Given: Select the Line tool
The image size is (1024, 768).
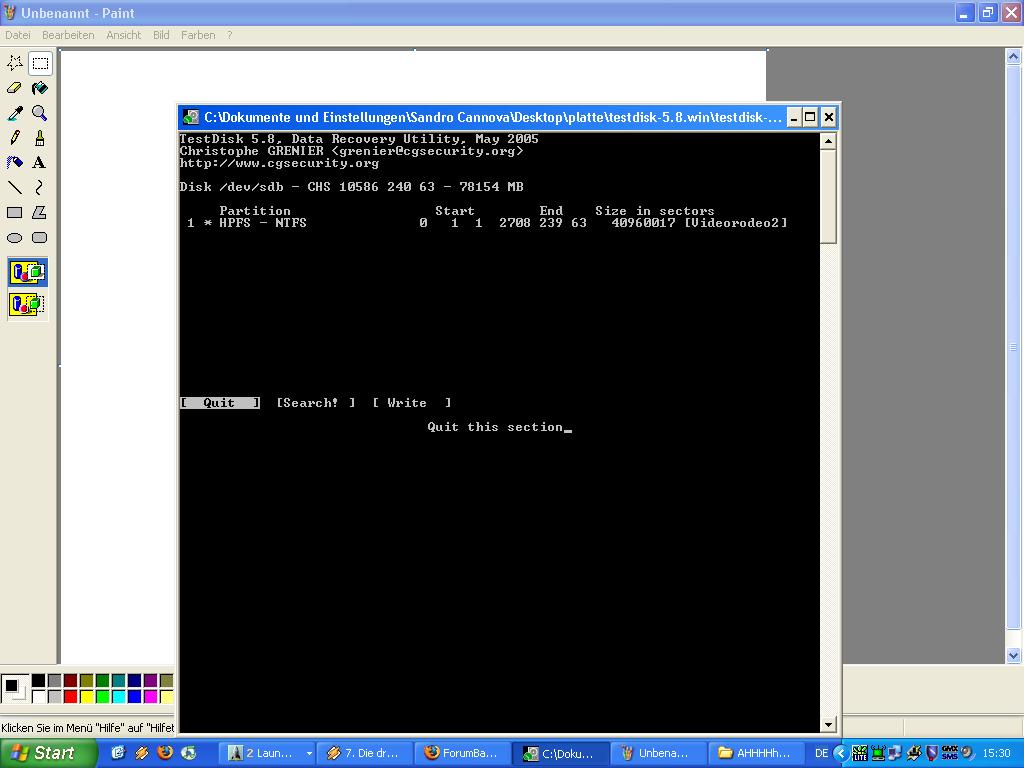Looking at the screenshot, I should 15,187.
